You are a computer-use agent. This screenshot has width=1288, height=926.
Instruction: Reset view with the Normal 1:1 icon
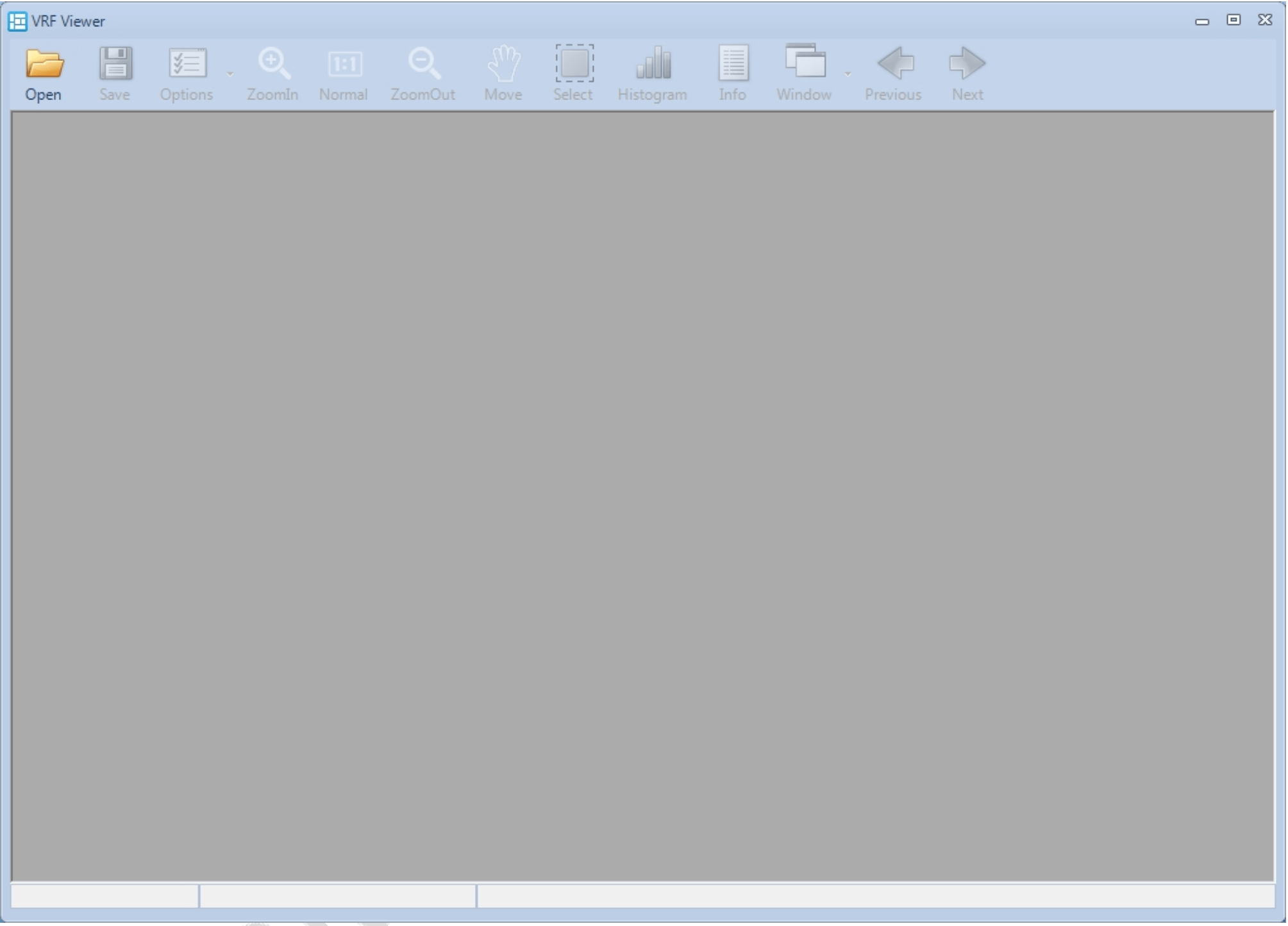point(344,64)
